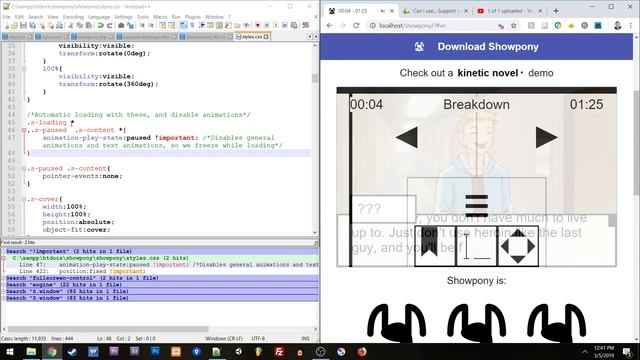Screen dimensions: 640x360
Task: Close the active styles.css document tab
Action: (x=266, y=37)
